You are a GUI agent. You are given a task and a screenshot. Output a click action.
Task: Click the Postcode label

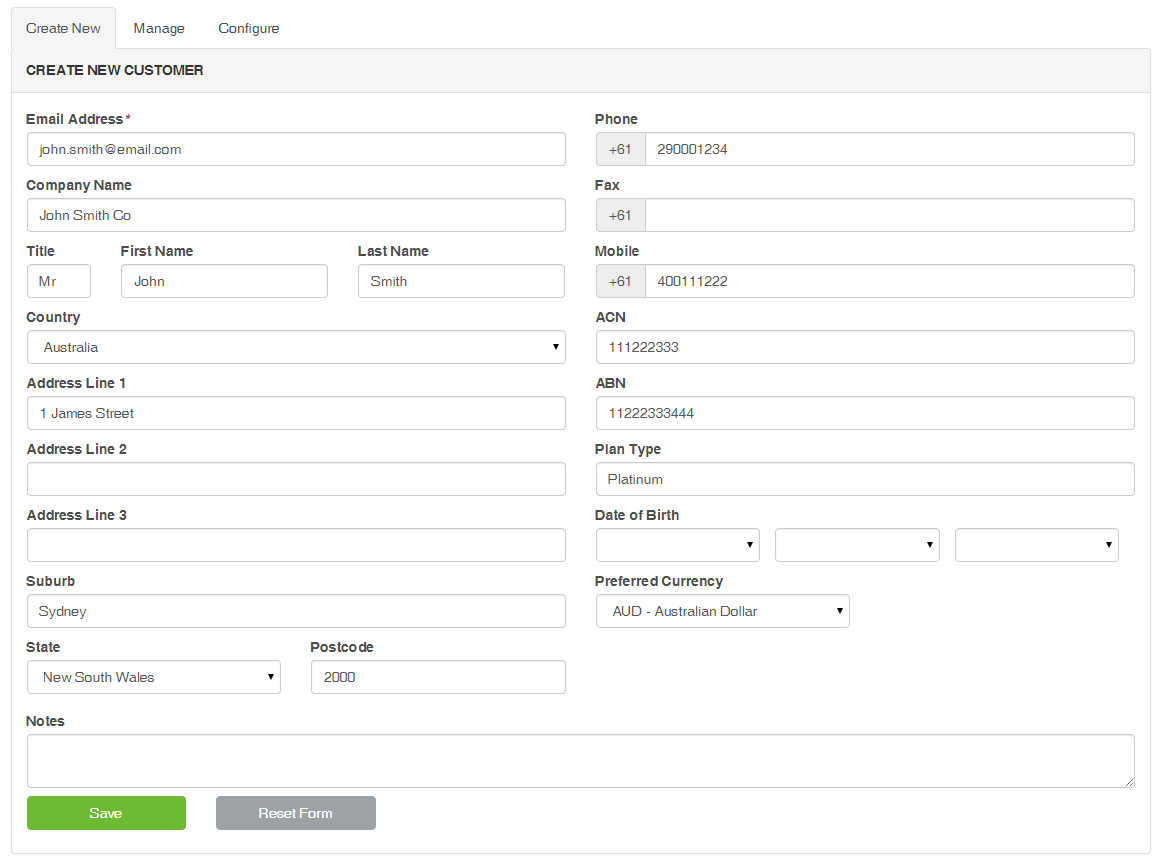coord(342,647)
